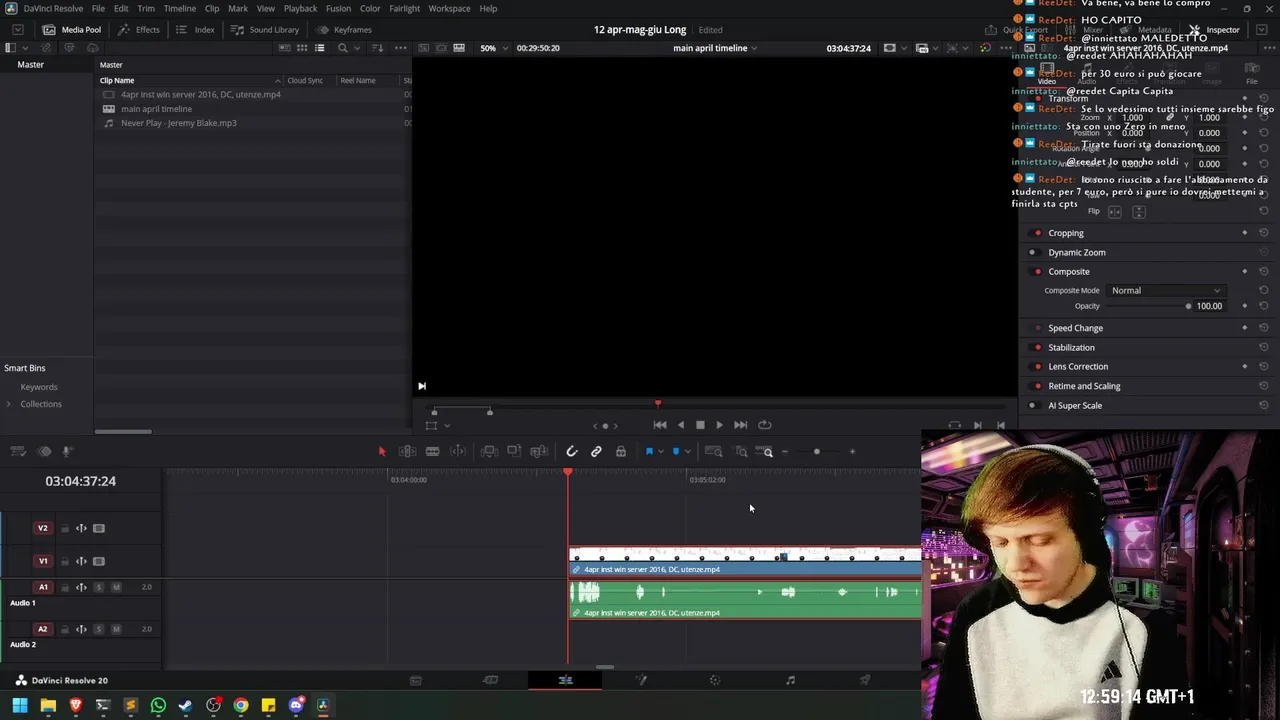Click the Custom Zoom magnifier icon
1280x720 pixels.
(766, 452)
